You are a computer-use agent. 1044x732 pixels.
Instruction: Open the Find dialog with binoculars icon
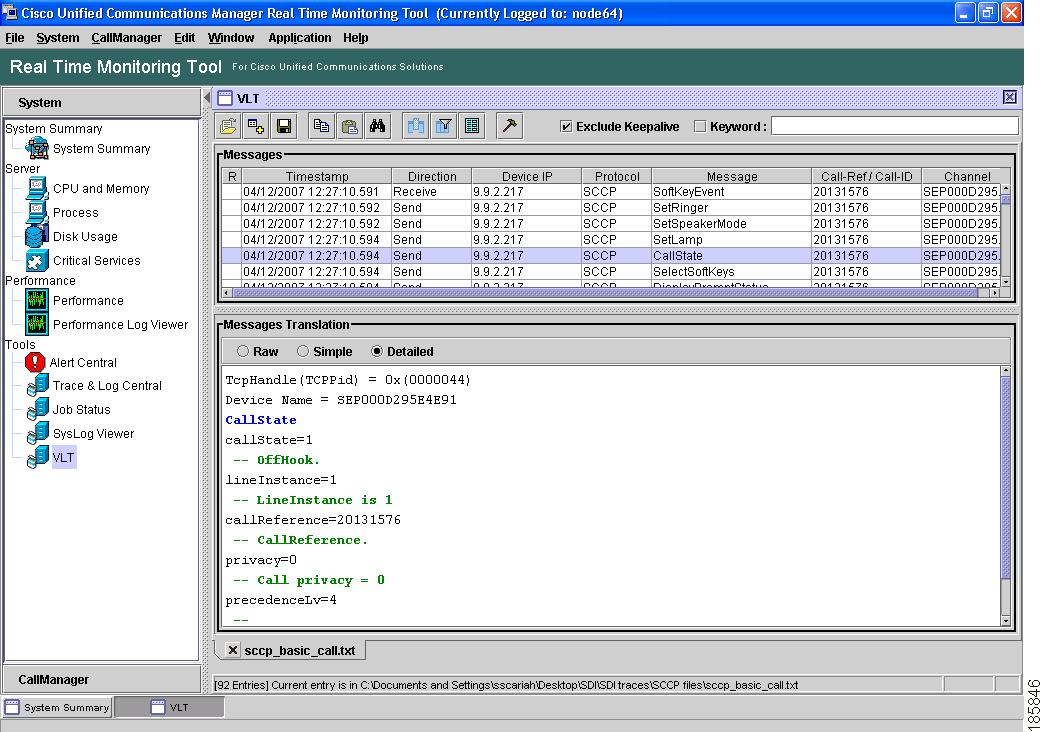[377, 125]
